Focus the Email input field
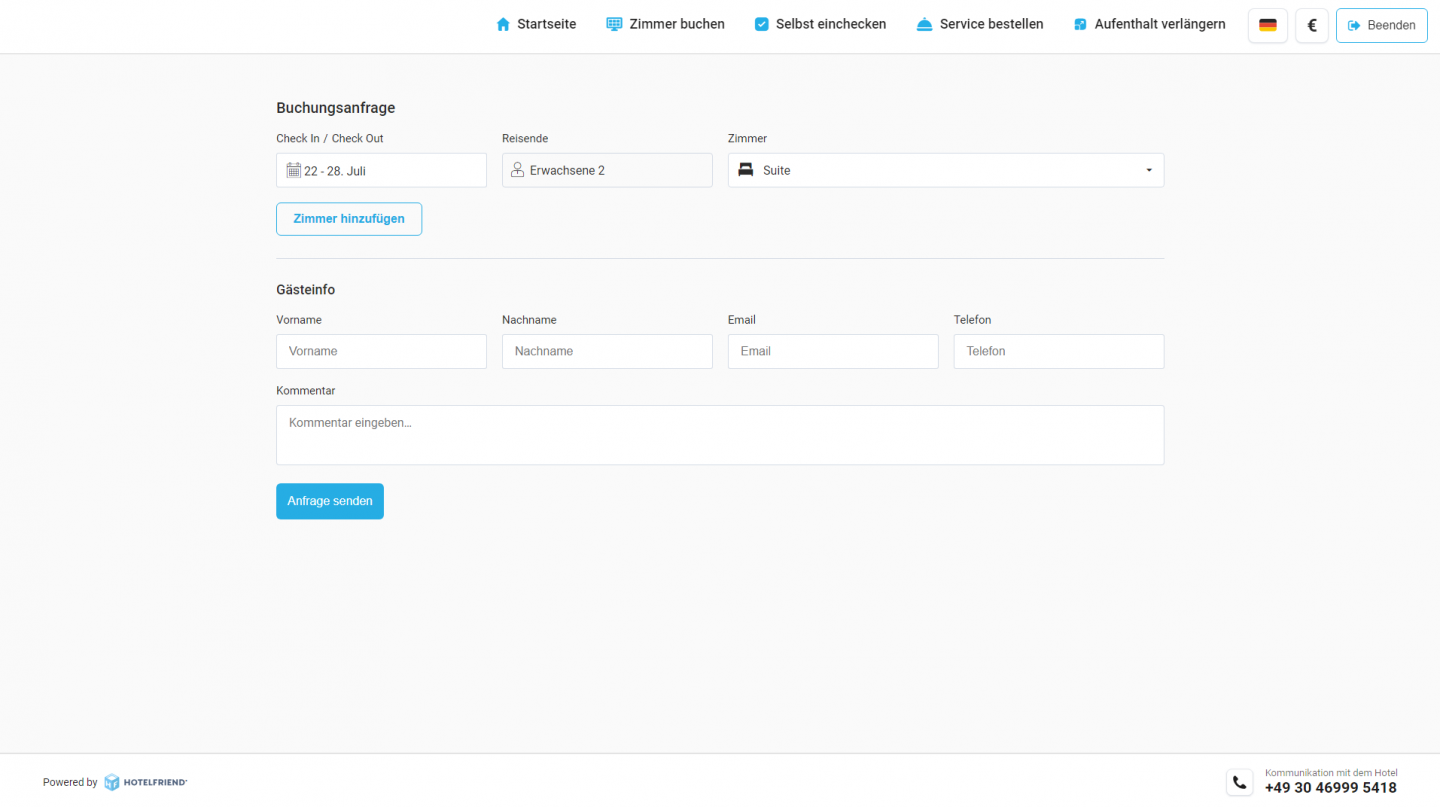This screenshot has height=807, width=1440. pyautogui.click(x=833, y=351)
